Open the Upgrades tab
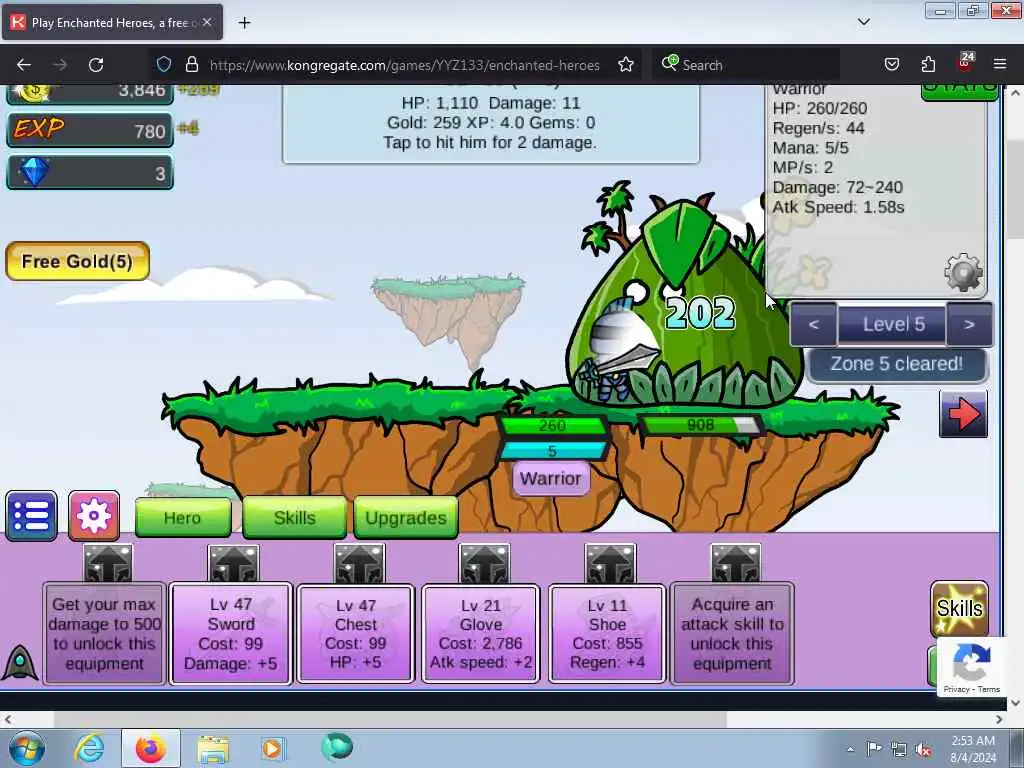1024x768 pixels. click(406, 518)
